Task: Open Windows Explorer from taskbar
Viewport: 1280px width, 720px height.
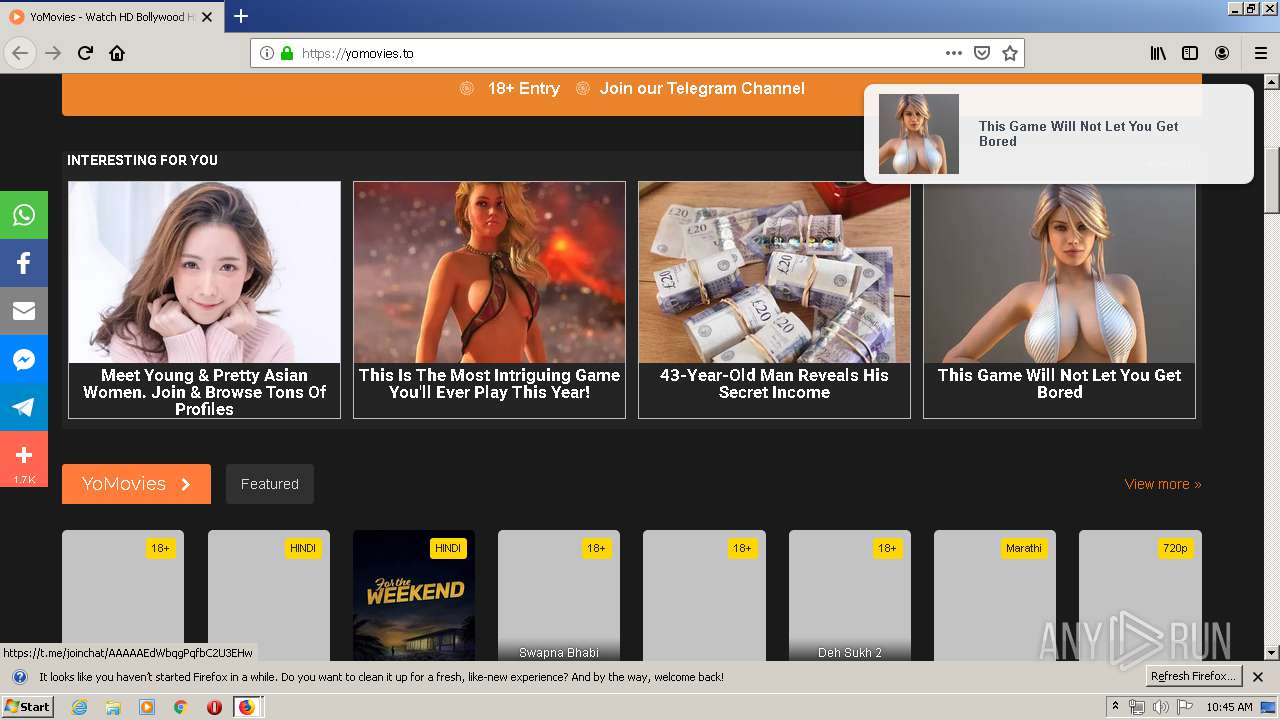Action: (113, 707)
